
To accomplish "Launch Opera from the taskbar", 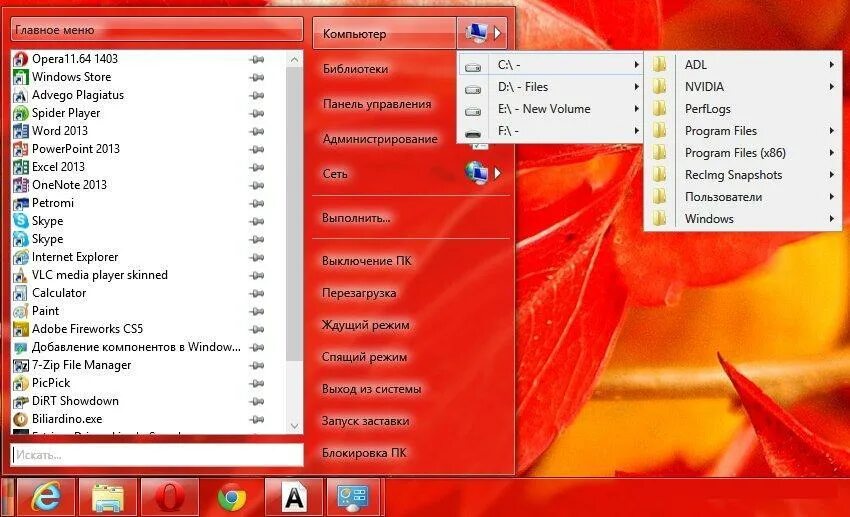I will 170,497.
